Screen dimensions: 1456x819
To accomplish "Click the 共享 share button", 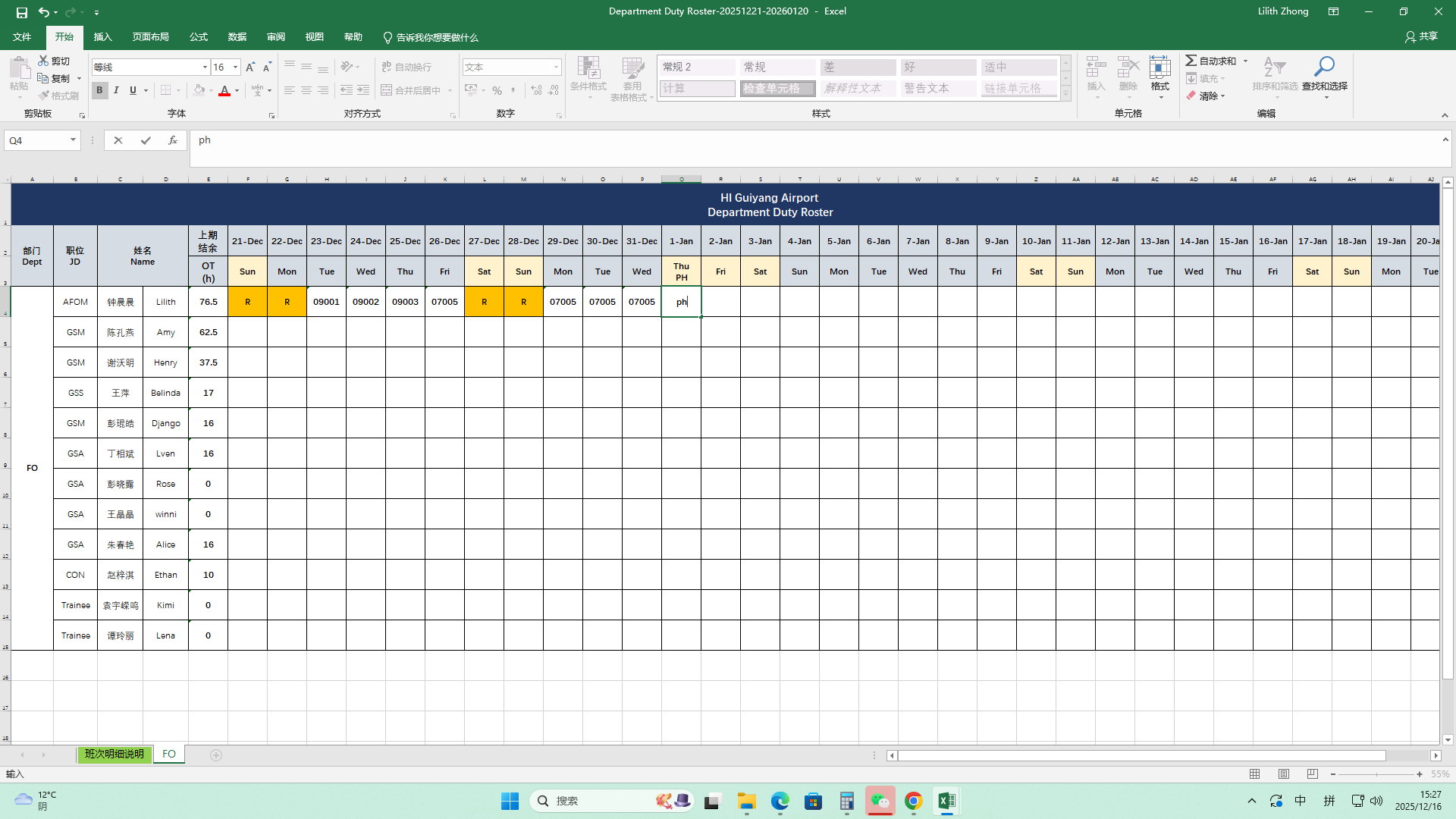I will [x=1421, y=36].
